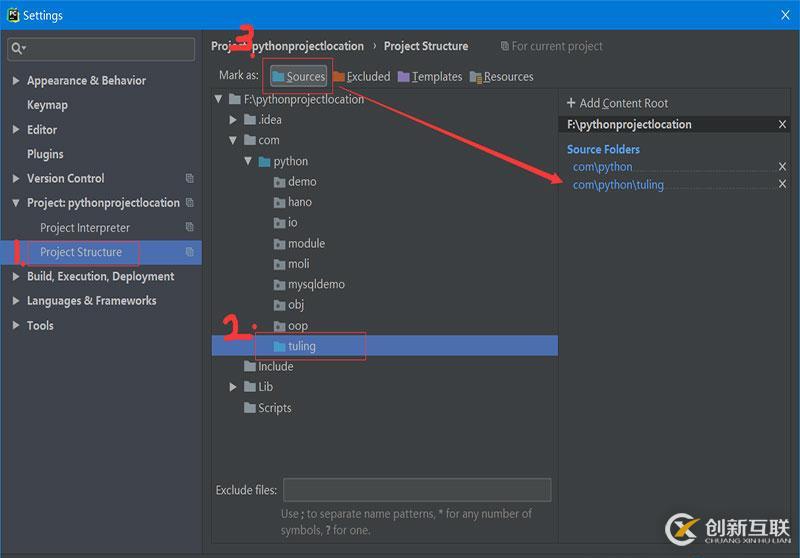Click the Project Structure breadcrumb
The image size is (800, 558).
pos(426,46)
